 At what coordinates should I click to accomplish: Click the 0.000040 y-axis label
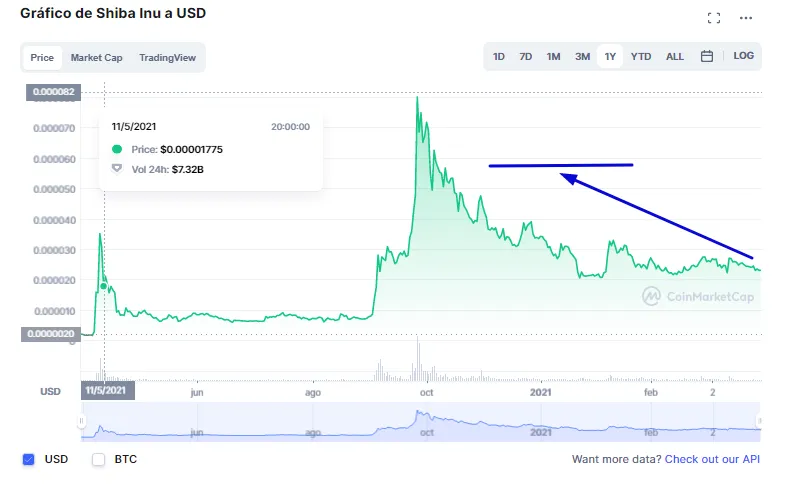[54, 220]
